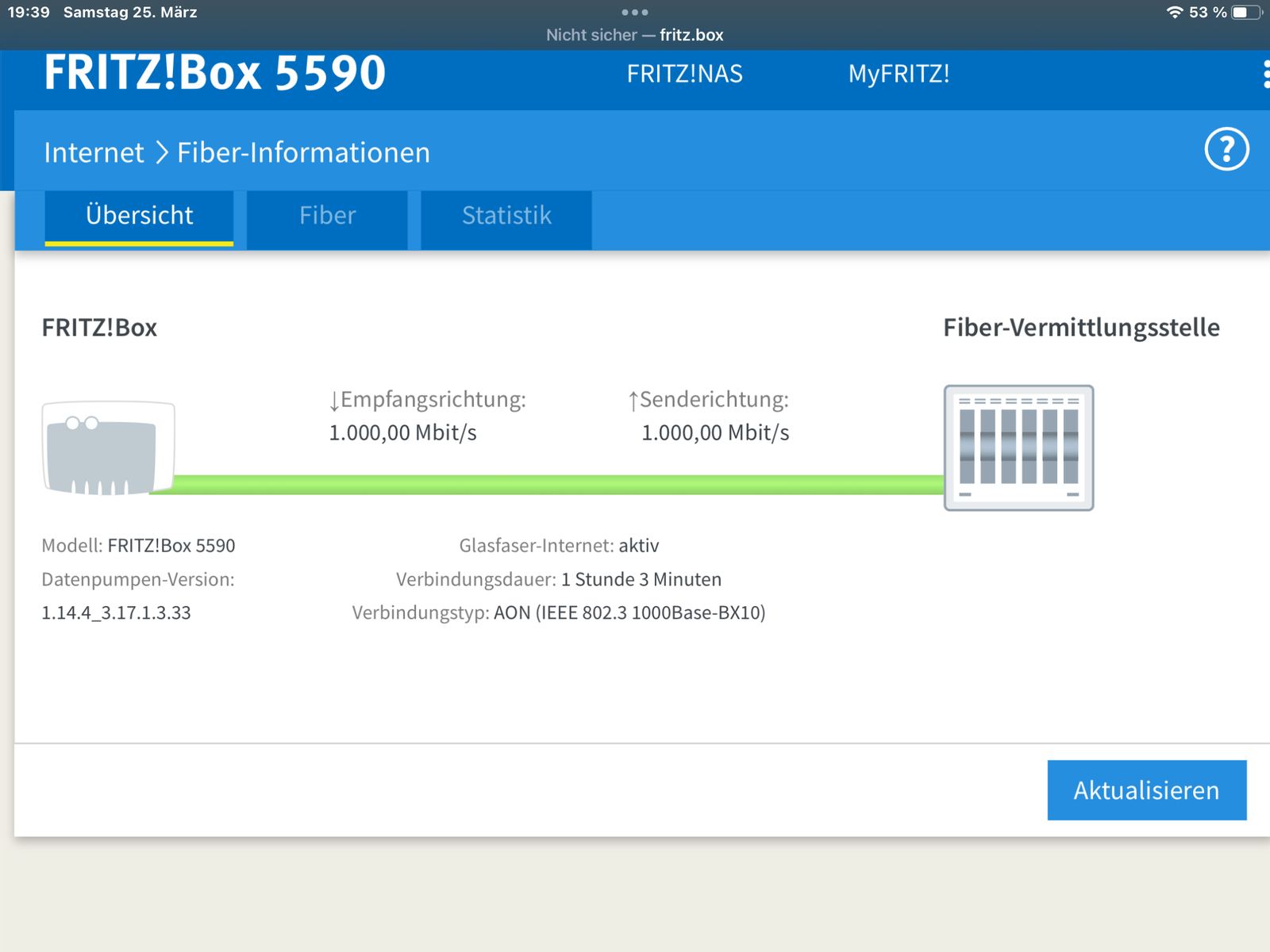Open the Statistik tab

506,219
